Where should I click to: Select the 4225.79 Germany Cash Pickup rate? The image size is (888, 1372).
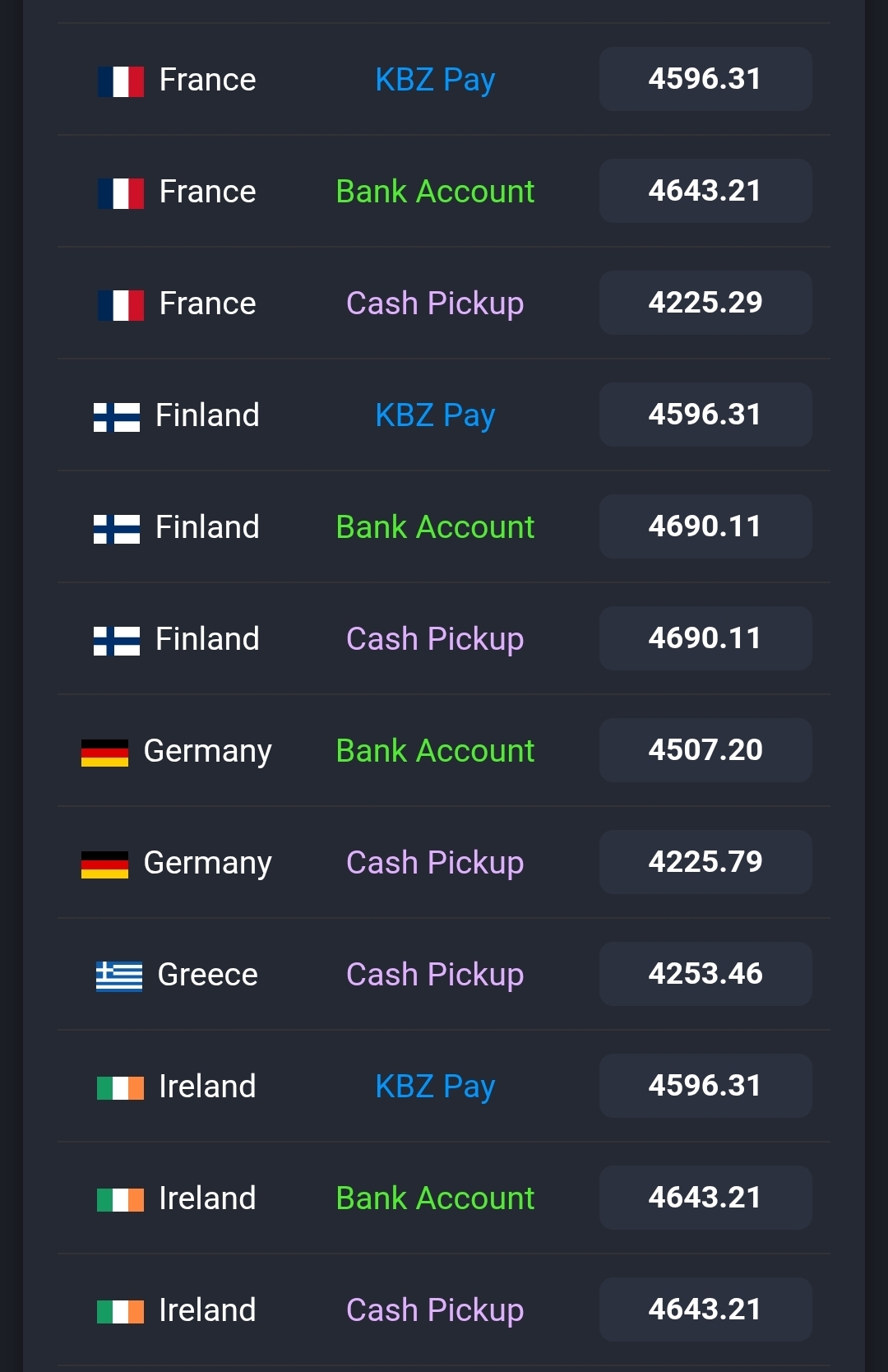click(705, 862)
